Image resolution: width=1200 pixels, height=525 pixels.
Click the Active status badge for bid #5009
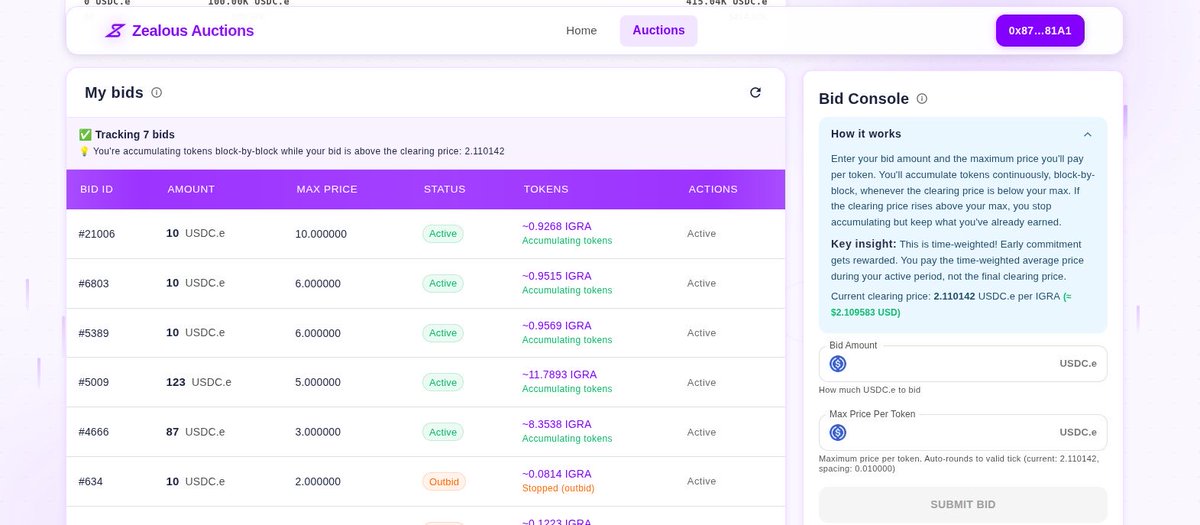point(443,382)
